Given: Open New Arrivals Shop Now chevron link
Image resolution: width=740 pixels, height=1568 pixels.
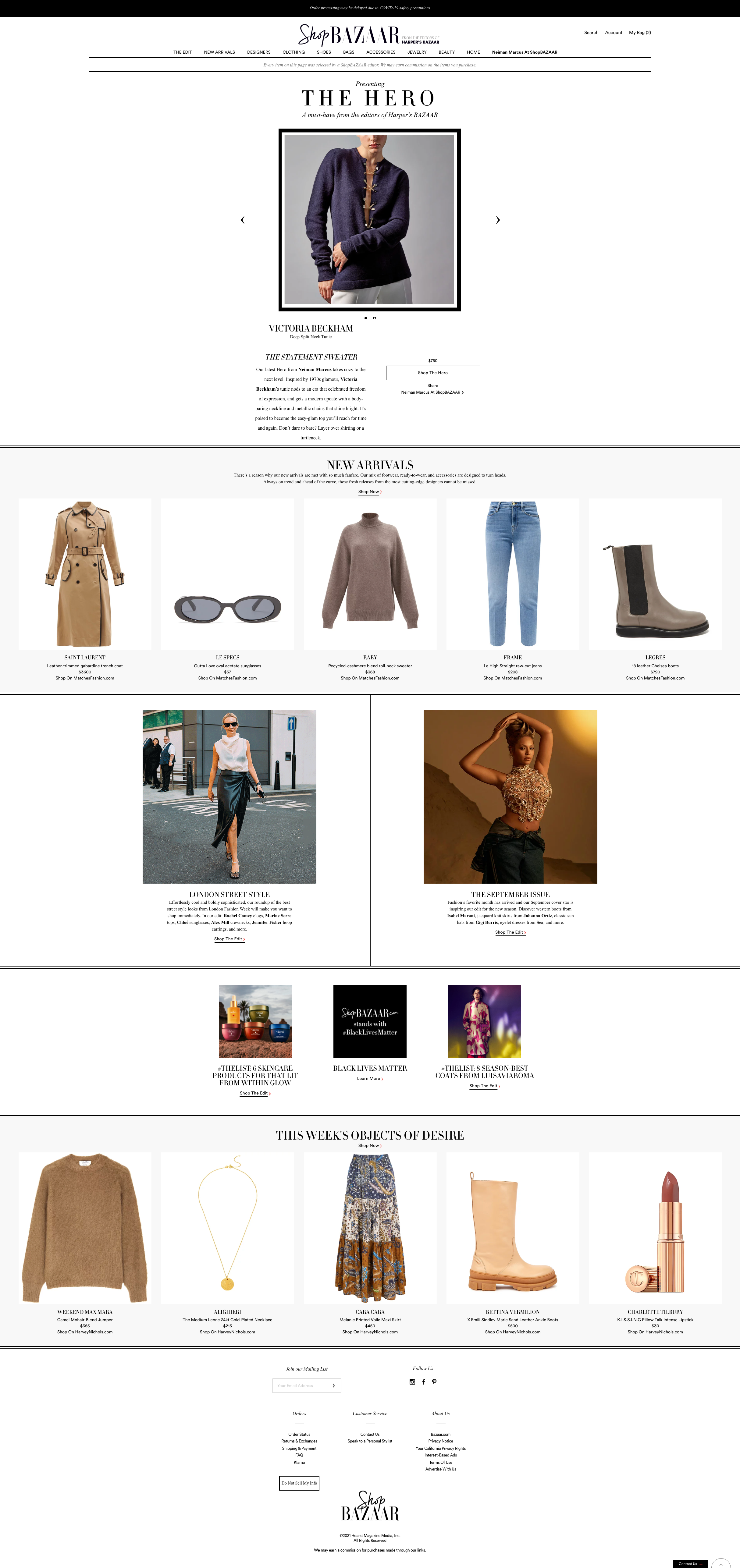Looking at the screenshot, I should point(370,492).
